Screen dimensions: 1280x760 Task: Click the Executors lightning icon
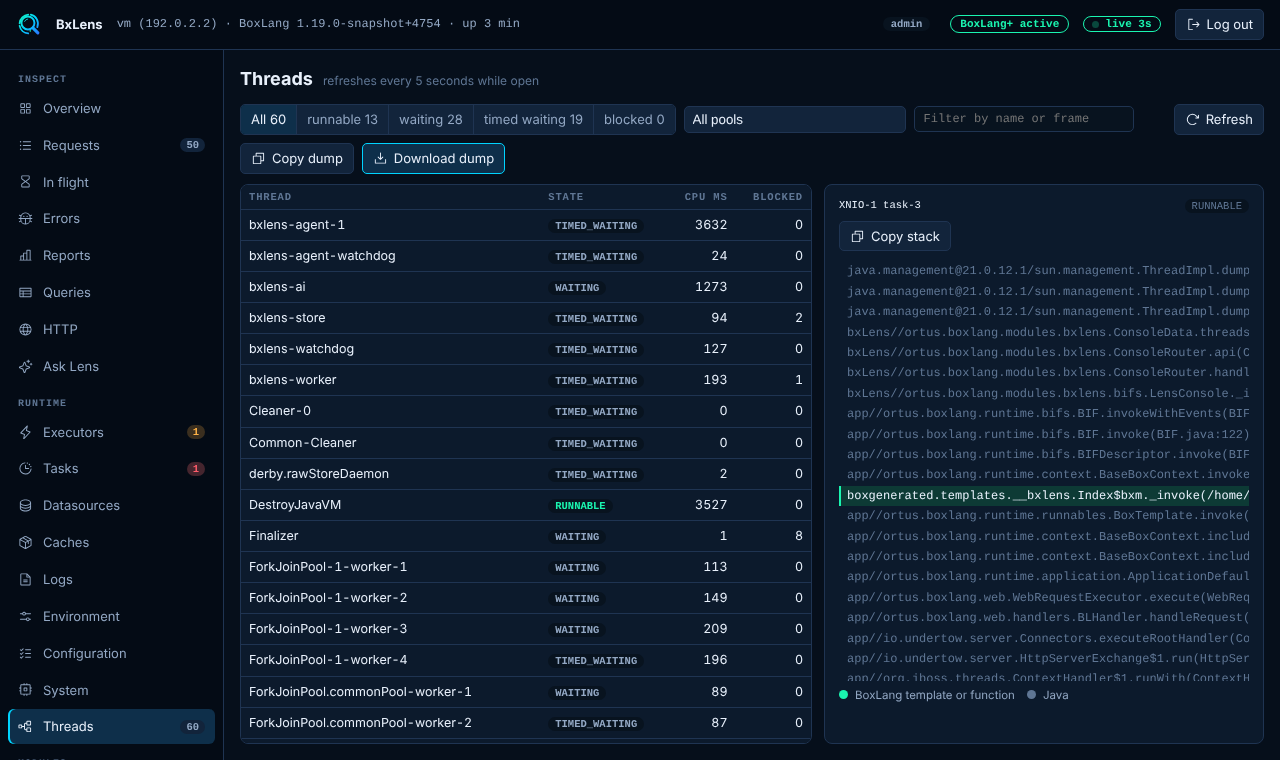[25, 432]
